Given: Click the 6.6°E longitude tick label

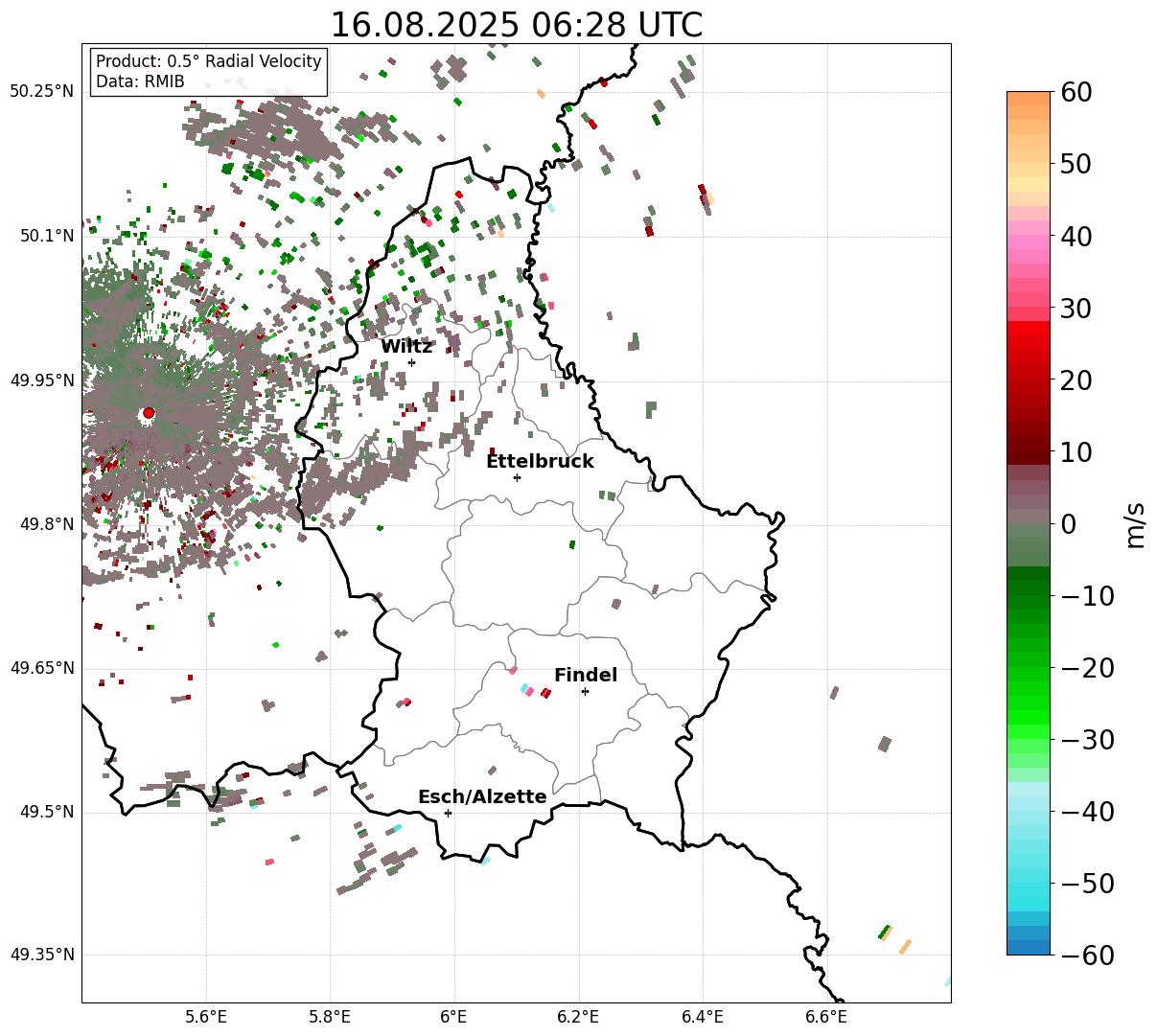Looking at the screenshot, I should [x=826, y=1018].
